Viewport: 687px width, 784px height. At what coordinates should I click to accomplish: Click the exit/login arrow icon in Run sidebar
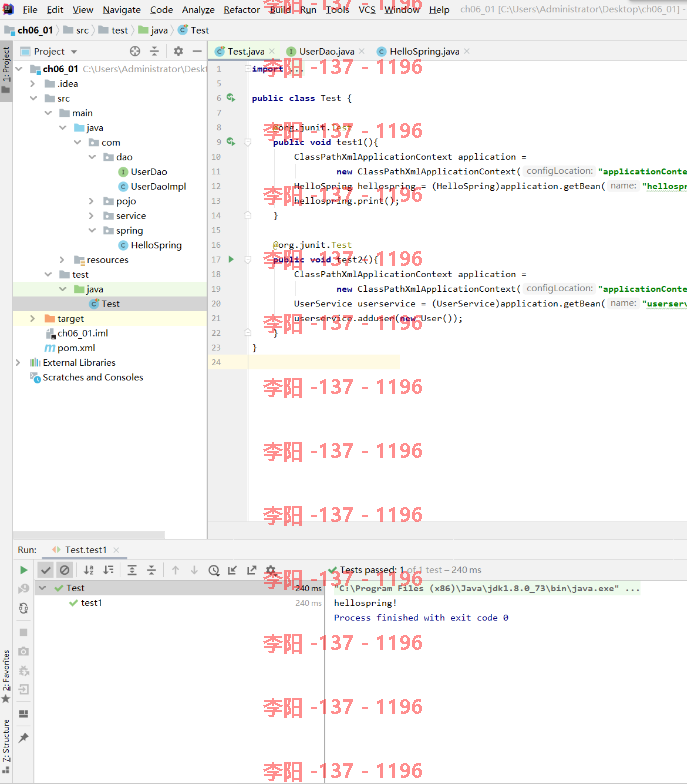tap(24, 690)
